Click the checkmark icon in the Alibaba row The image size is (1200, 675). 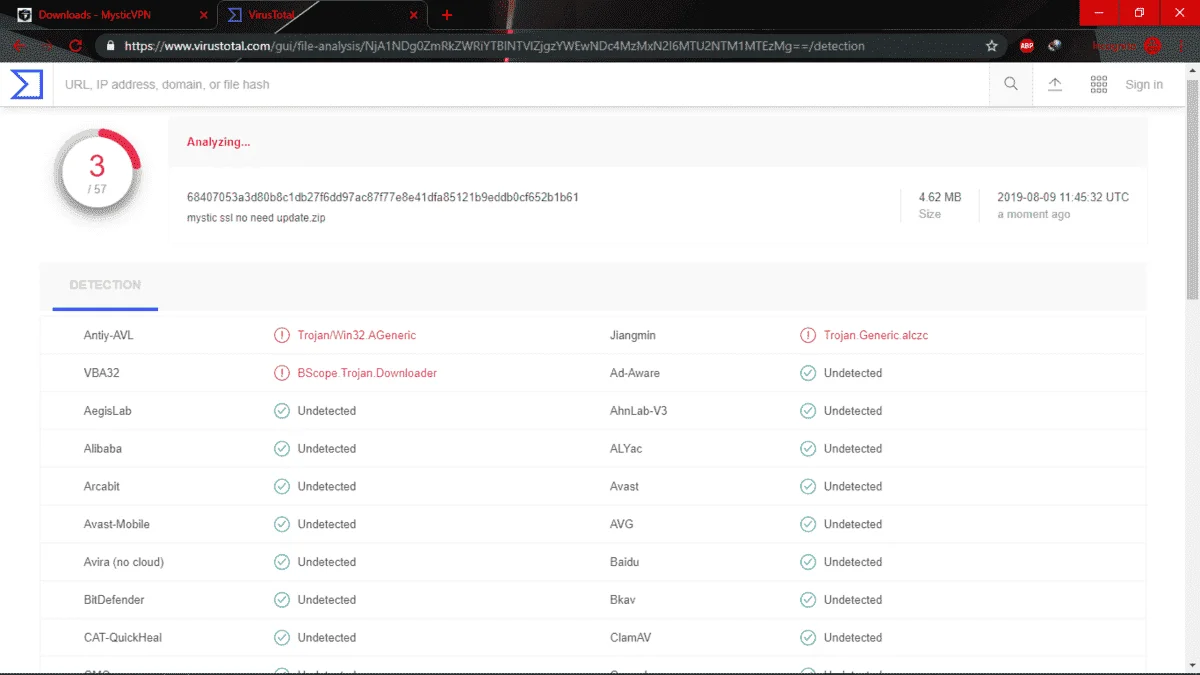click(282, 449)
